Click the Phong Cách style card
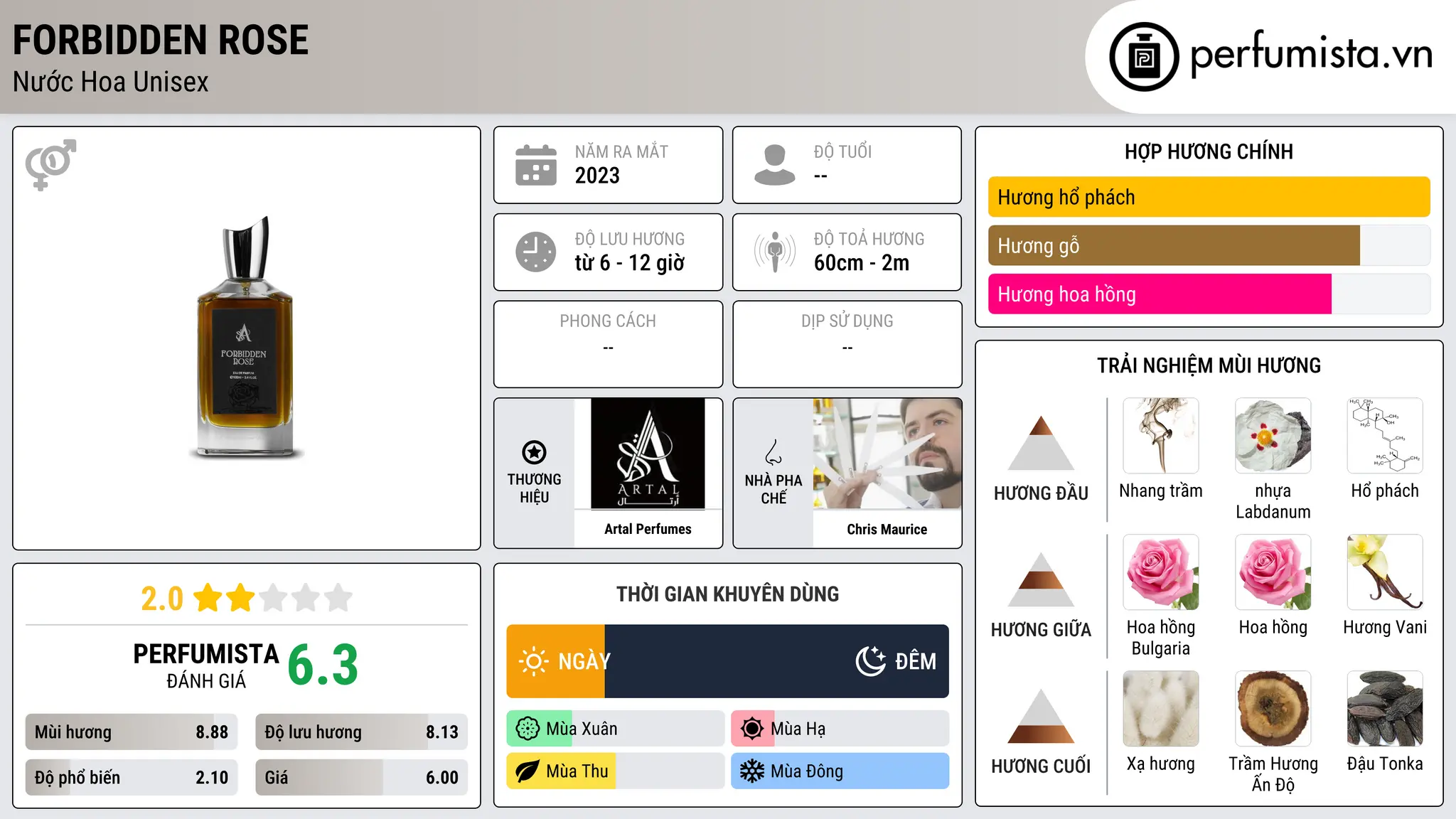Image resolution: width=1456 pixels, height=819 pixels. click(x=608, y=344)
